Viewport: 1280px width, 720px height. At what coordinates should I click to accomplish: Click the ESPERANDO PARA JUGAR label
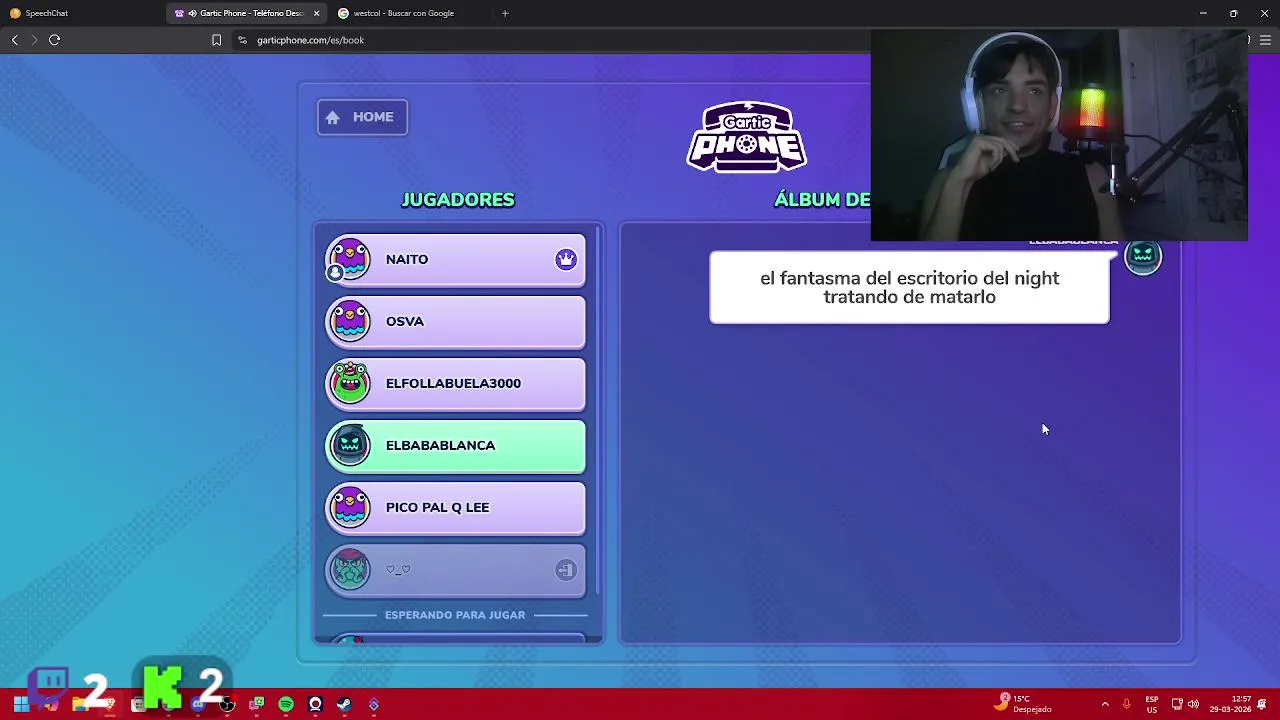pyautogui.click(x=455, y=615)
